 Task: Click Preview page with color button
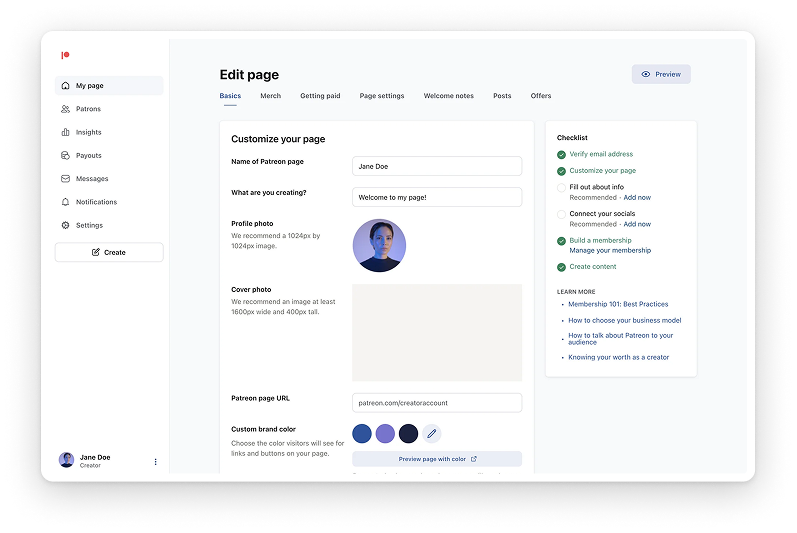coord(437,459)
